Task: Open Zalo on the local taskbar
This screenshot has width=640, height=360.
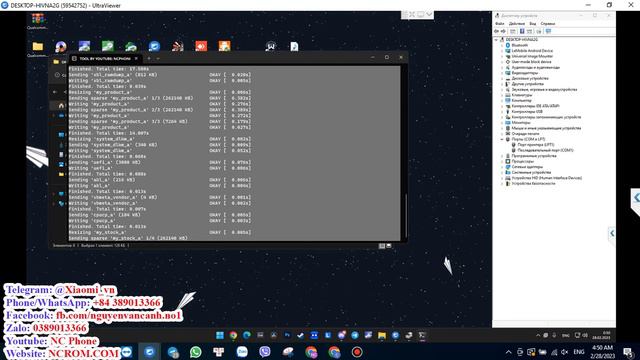Action: (242, 352)
